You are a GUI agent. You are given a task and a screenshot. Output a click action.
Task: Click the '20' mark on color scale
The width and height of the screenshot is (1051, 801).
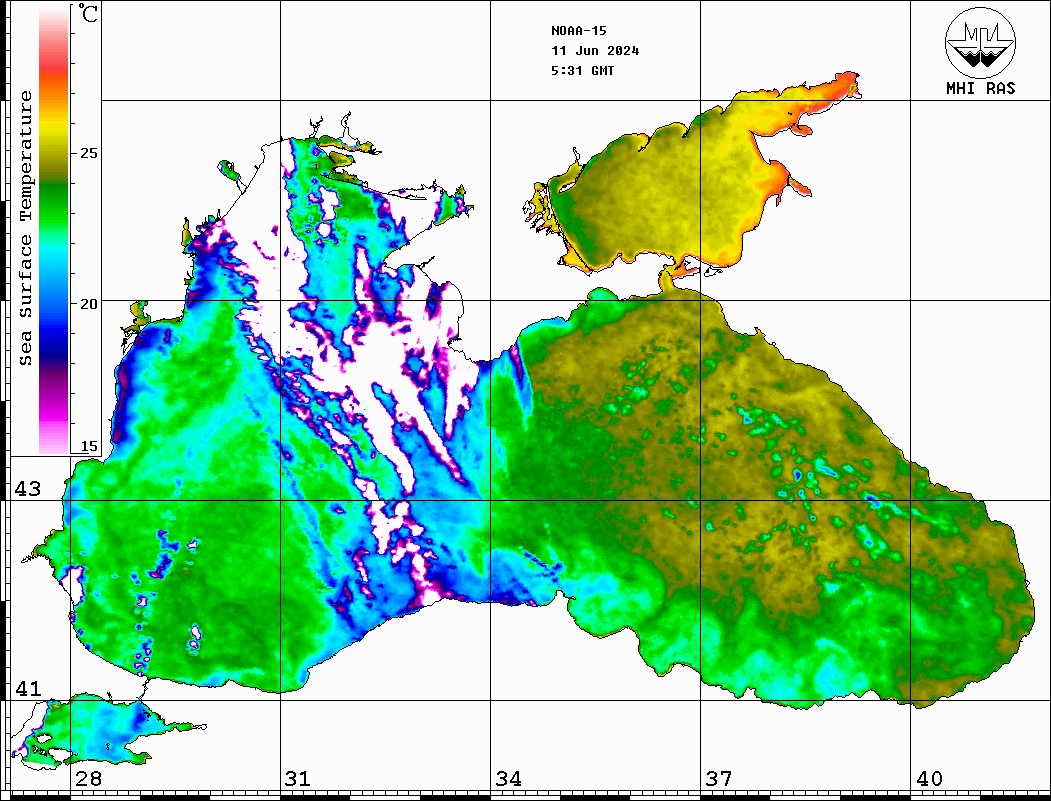click(x=88, y=304)
